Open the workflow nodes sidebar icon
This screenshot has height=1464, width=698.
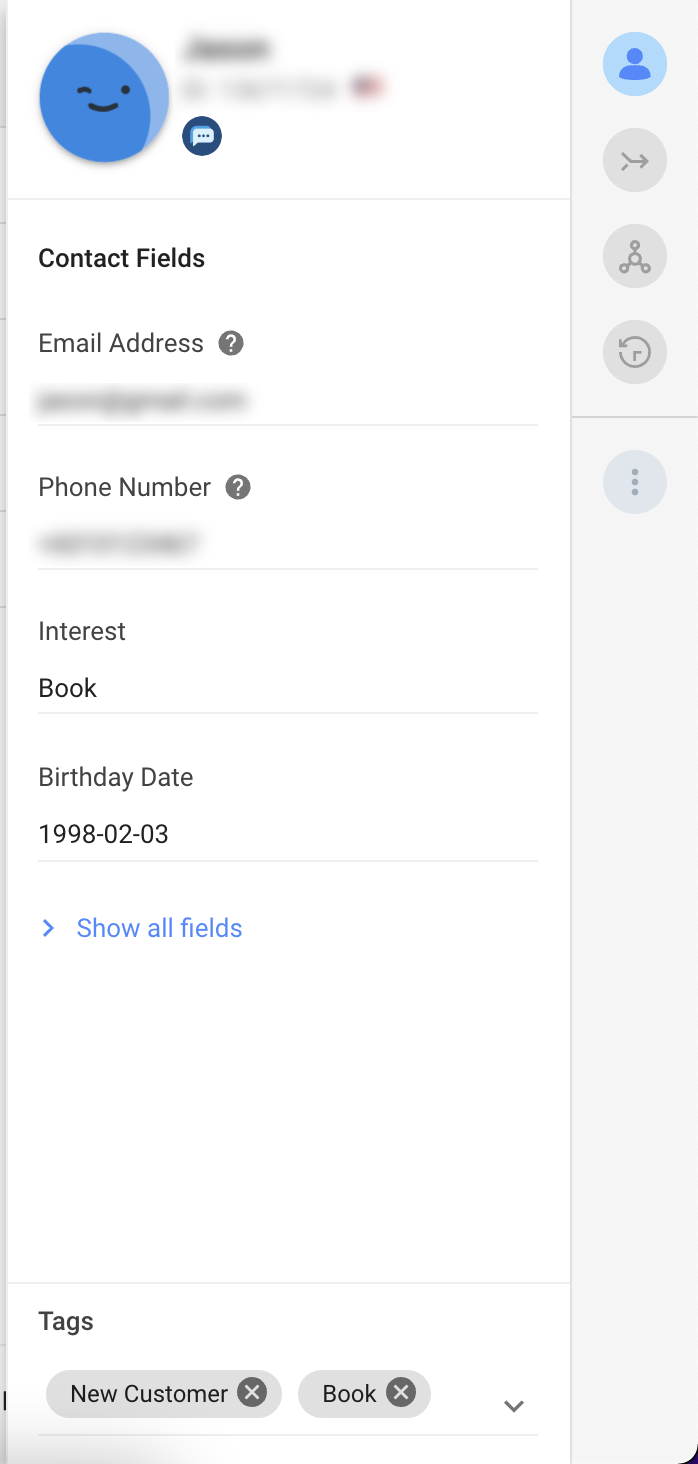634,257
